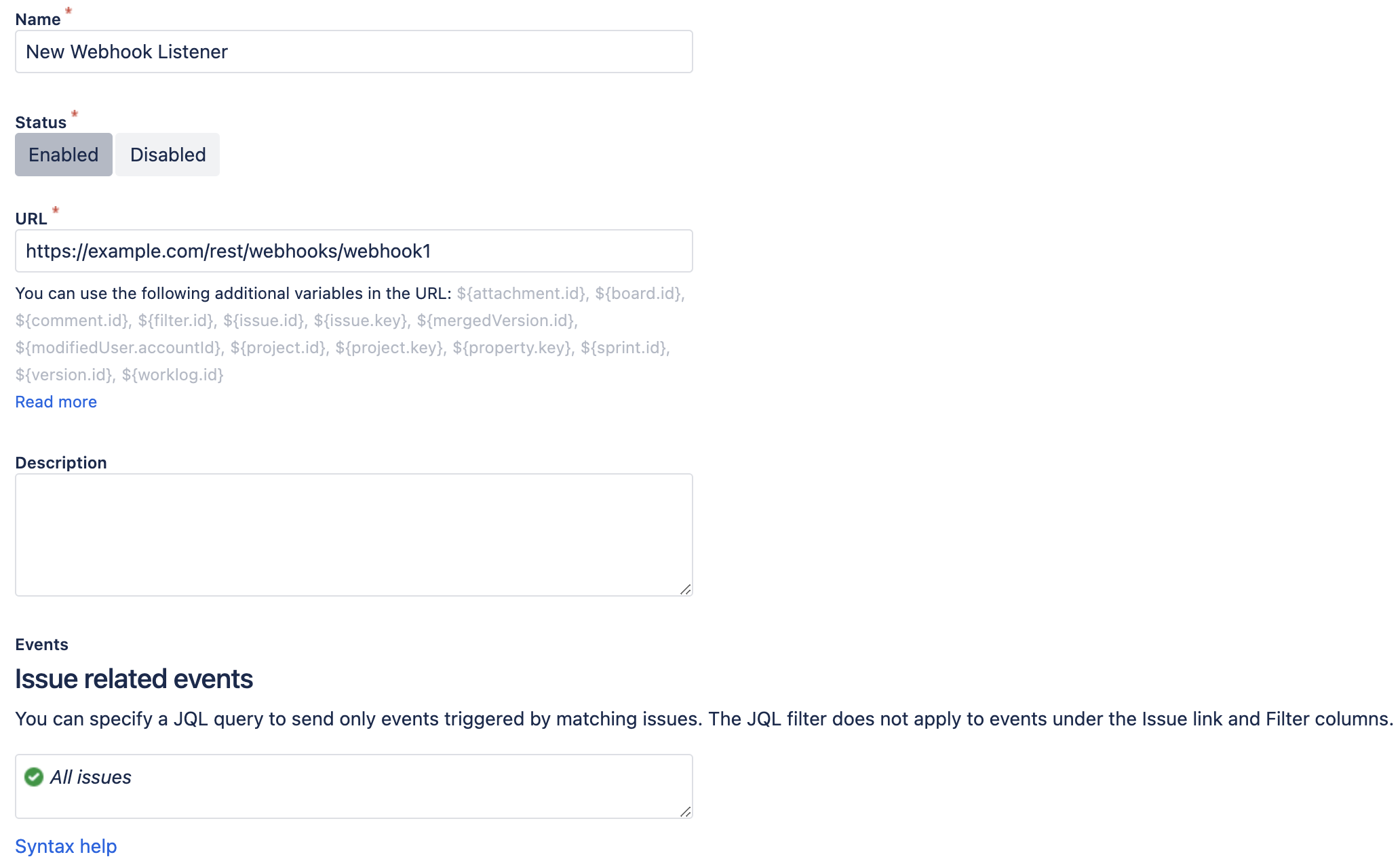This screenshot has height=861, width=1400.
Task: Click the green JQL valid checkmark icon
Action: pos(34,777)
